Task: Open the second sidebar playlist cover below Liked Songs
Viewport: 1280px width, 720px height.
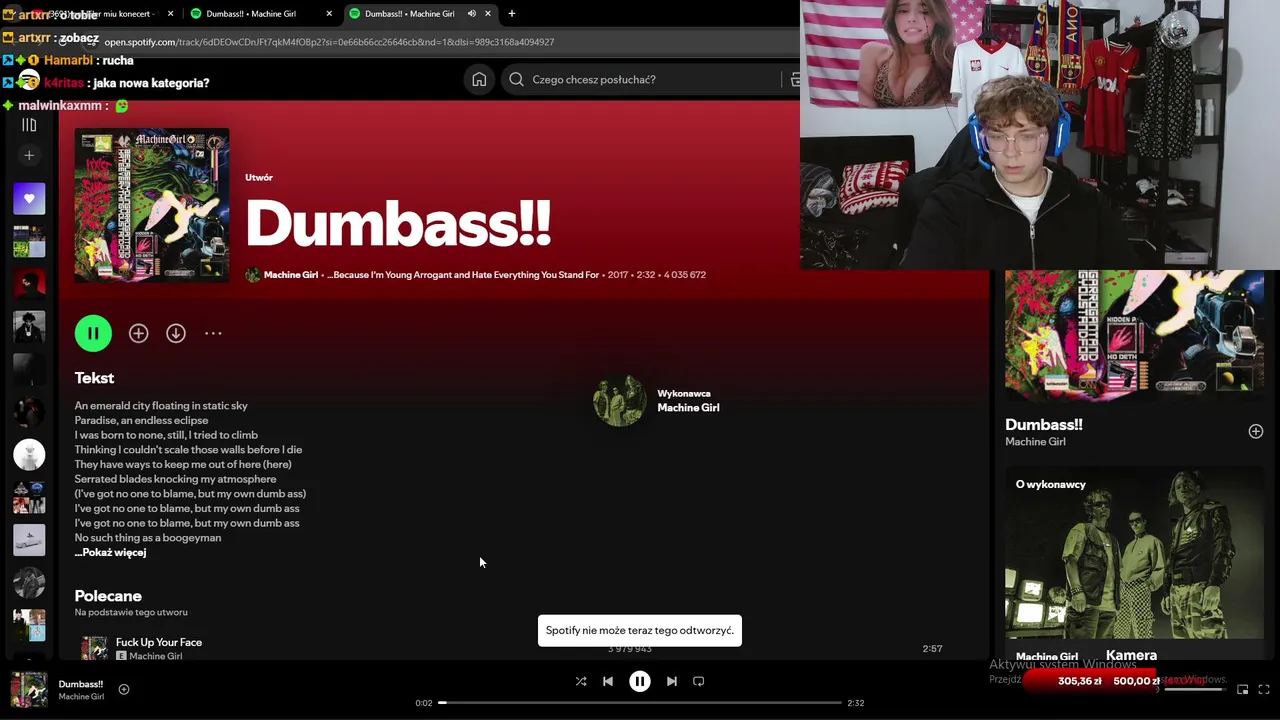Action: tap(29, 241)
